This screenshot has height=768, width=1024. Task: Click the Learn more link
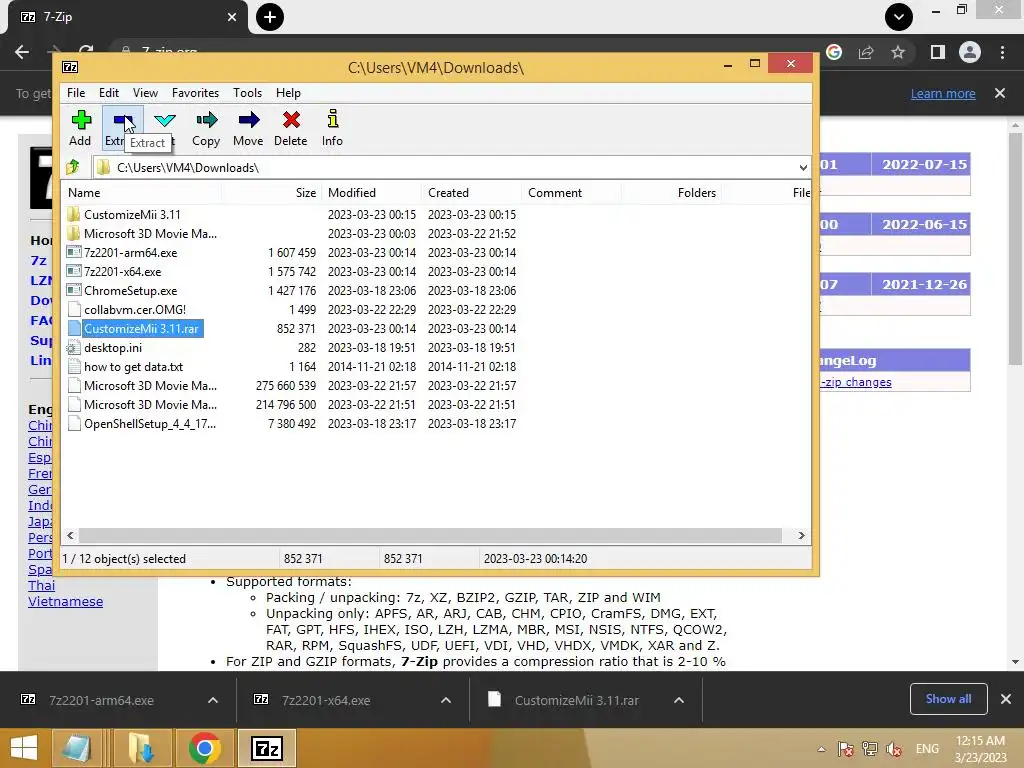click(x=943, y=93)
